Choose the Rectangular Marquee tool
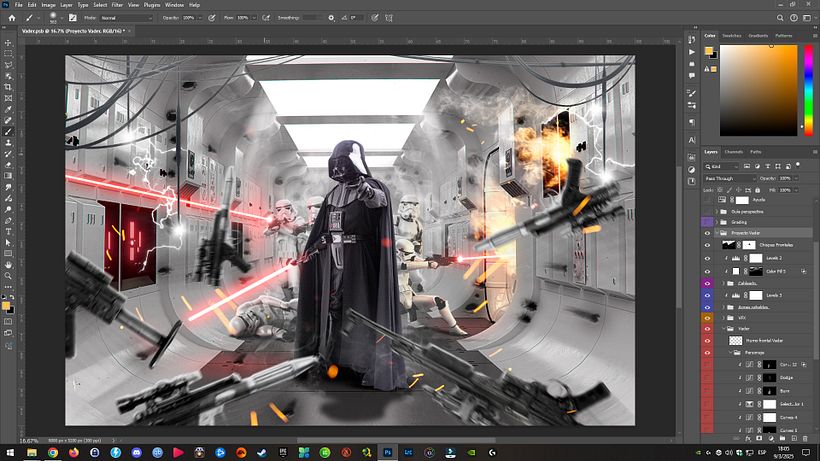820x461 pixels. coord(8,53)
